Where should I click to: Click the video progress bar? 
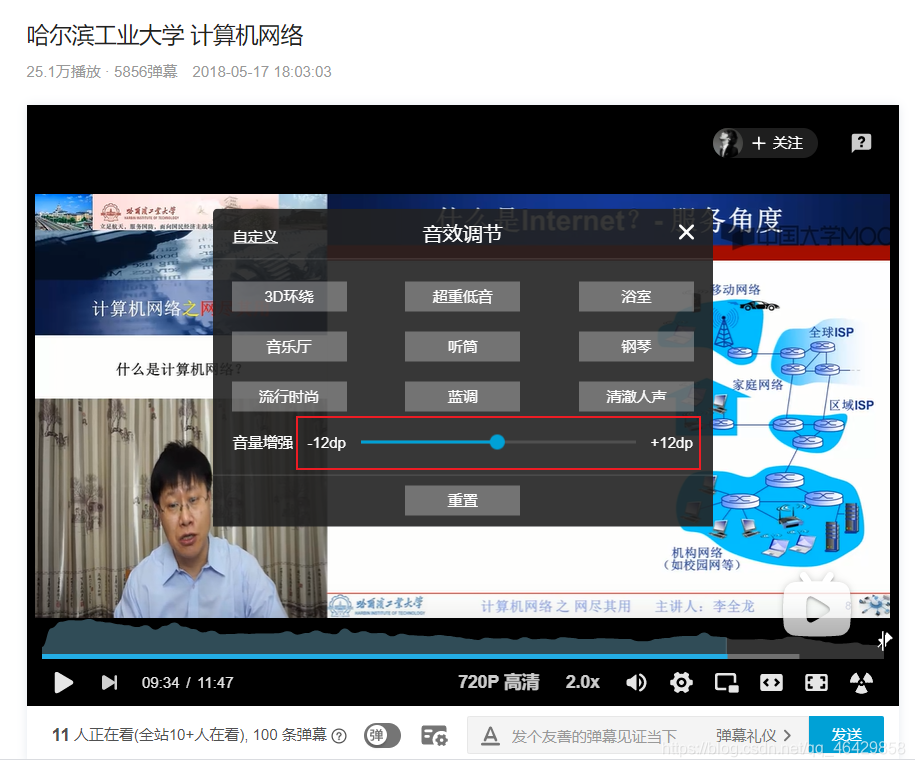tap(462, 657)
